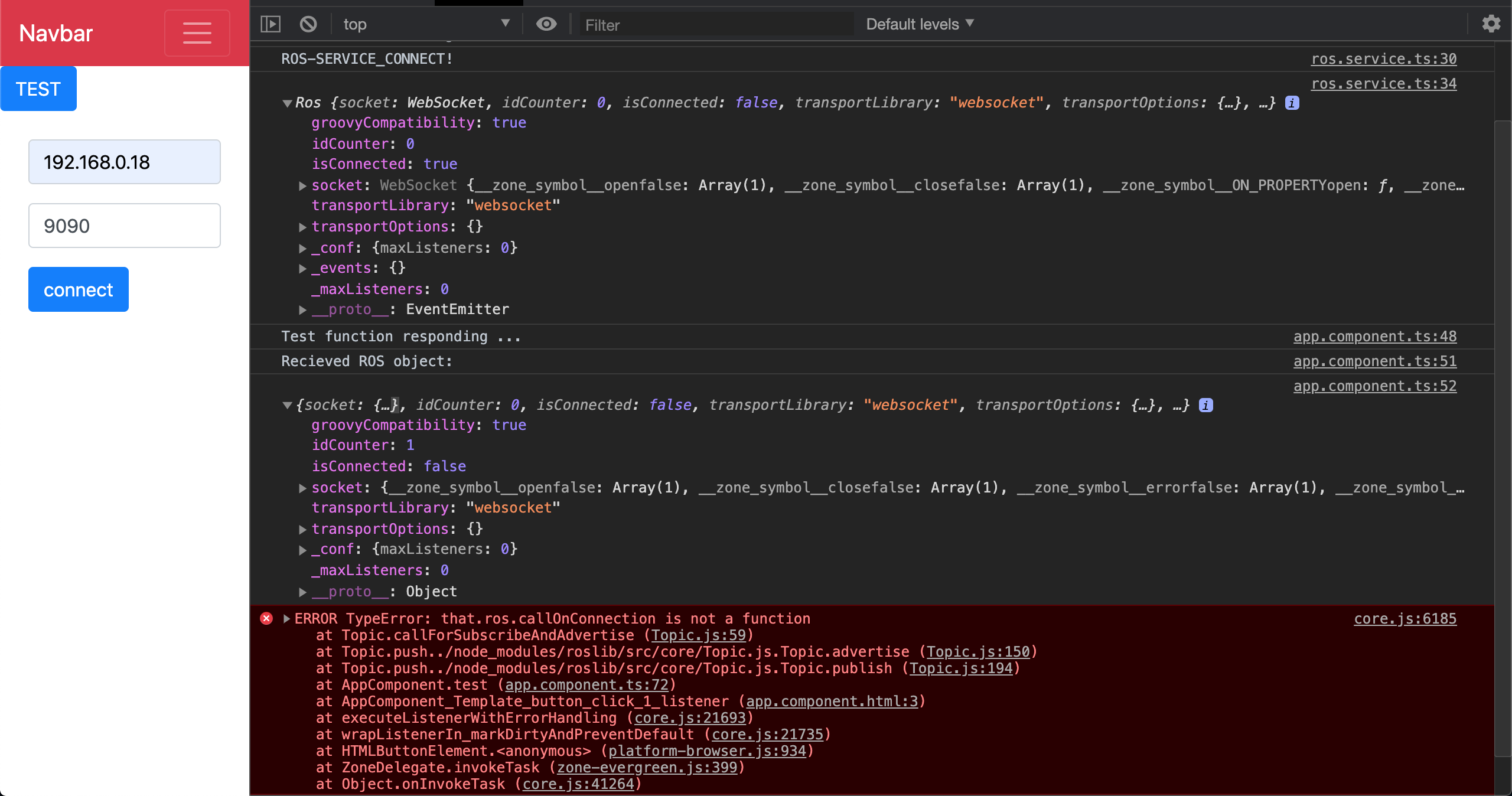Image resolution: width=1512 pixels, height=796 pixels.
Task: Open source link app.component.ts:48
Action: tap(1375, 336)
